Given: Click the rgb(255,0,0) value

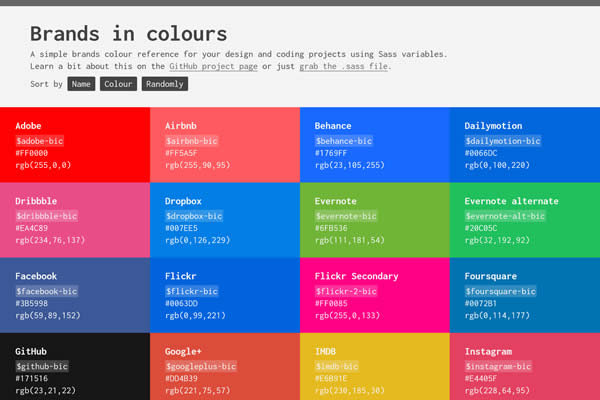Looking at the screenshot, I should click(x=43, y=165).
